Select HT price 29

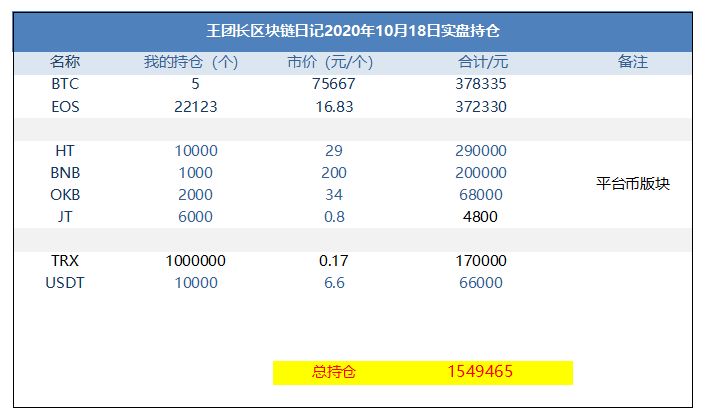pos(334,151)
